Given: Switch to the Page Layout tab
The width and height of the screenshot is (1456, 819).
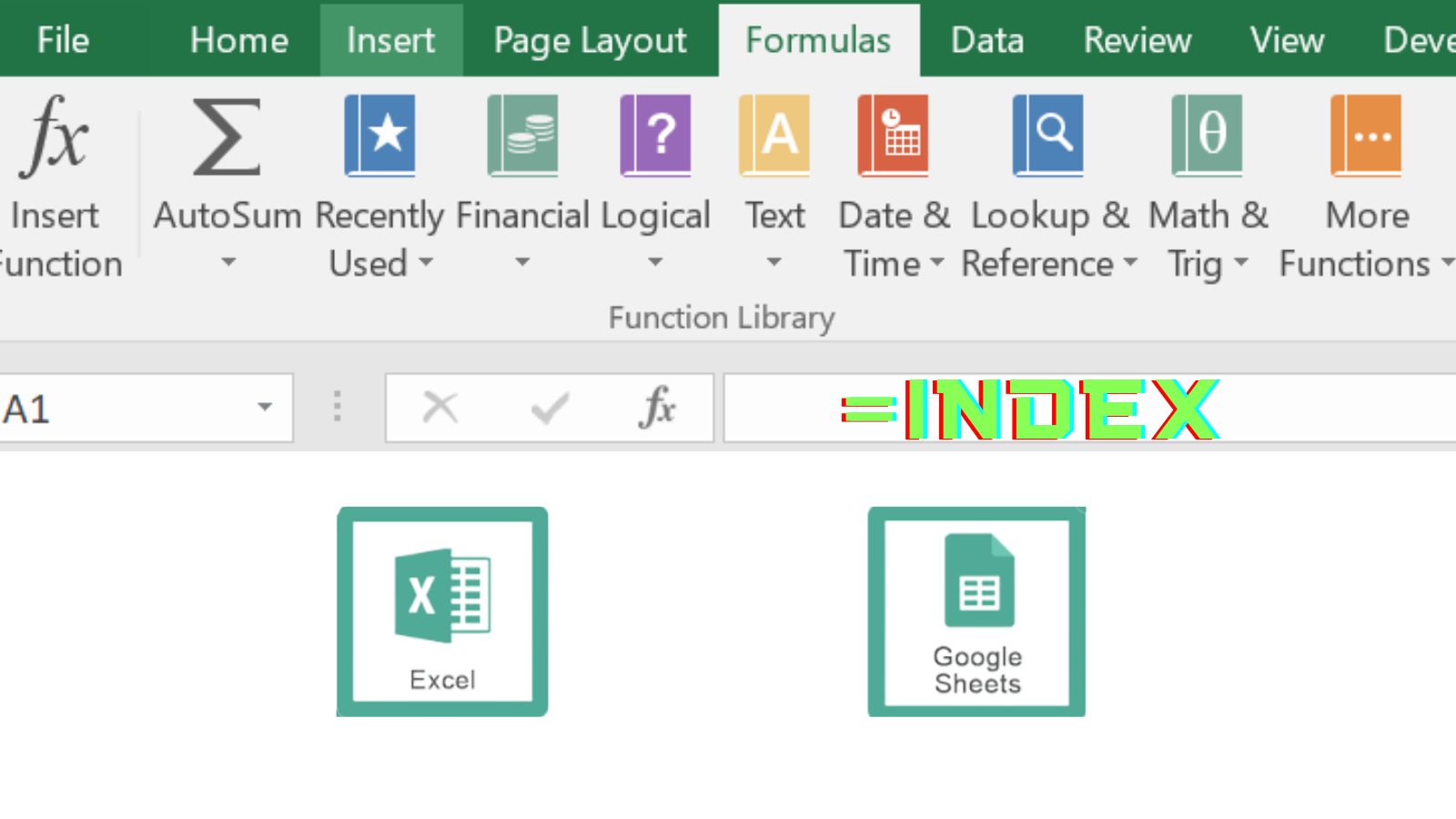Looking at the screenshot, I should 590,40.
